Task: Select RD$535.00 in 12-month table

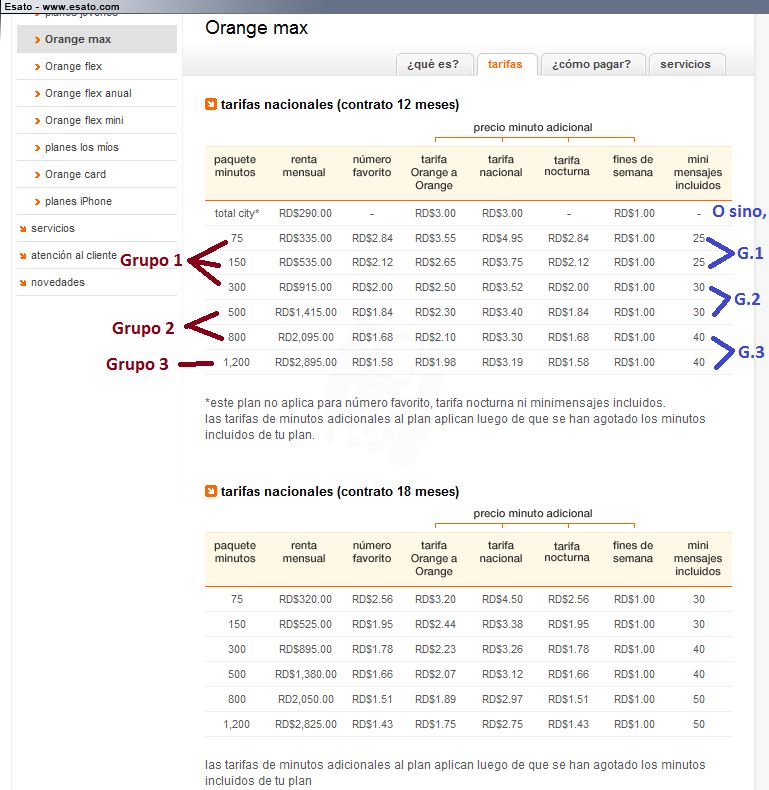Action: point(305,262)
